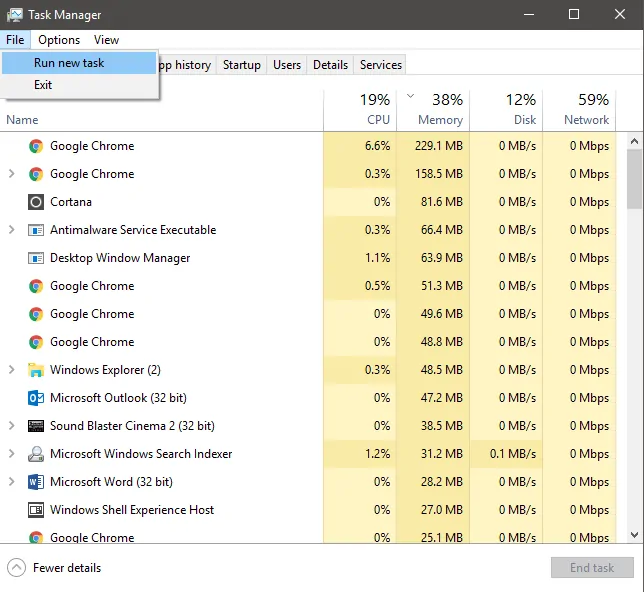Switch to the Users tab

[287, 65]
